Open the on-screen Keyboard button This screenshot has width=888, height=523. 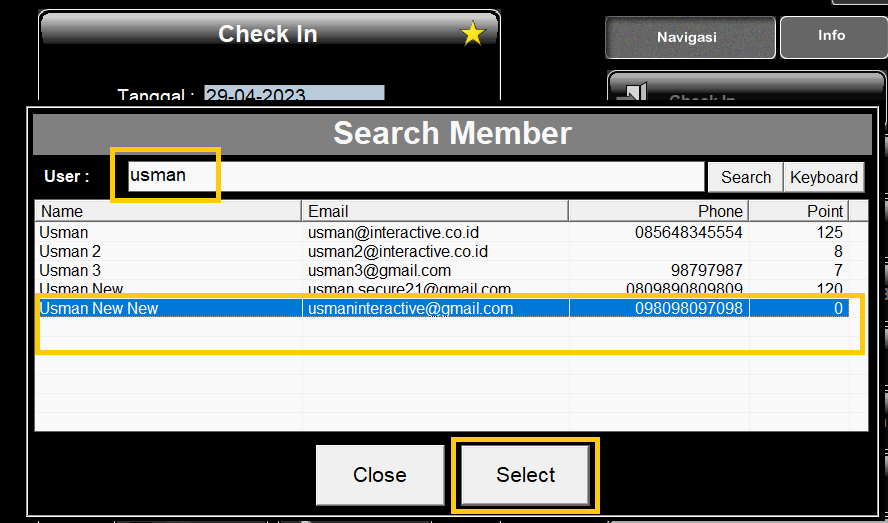(823, 177)
